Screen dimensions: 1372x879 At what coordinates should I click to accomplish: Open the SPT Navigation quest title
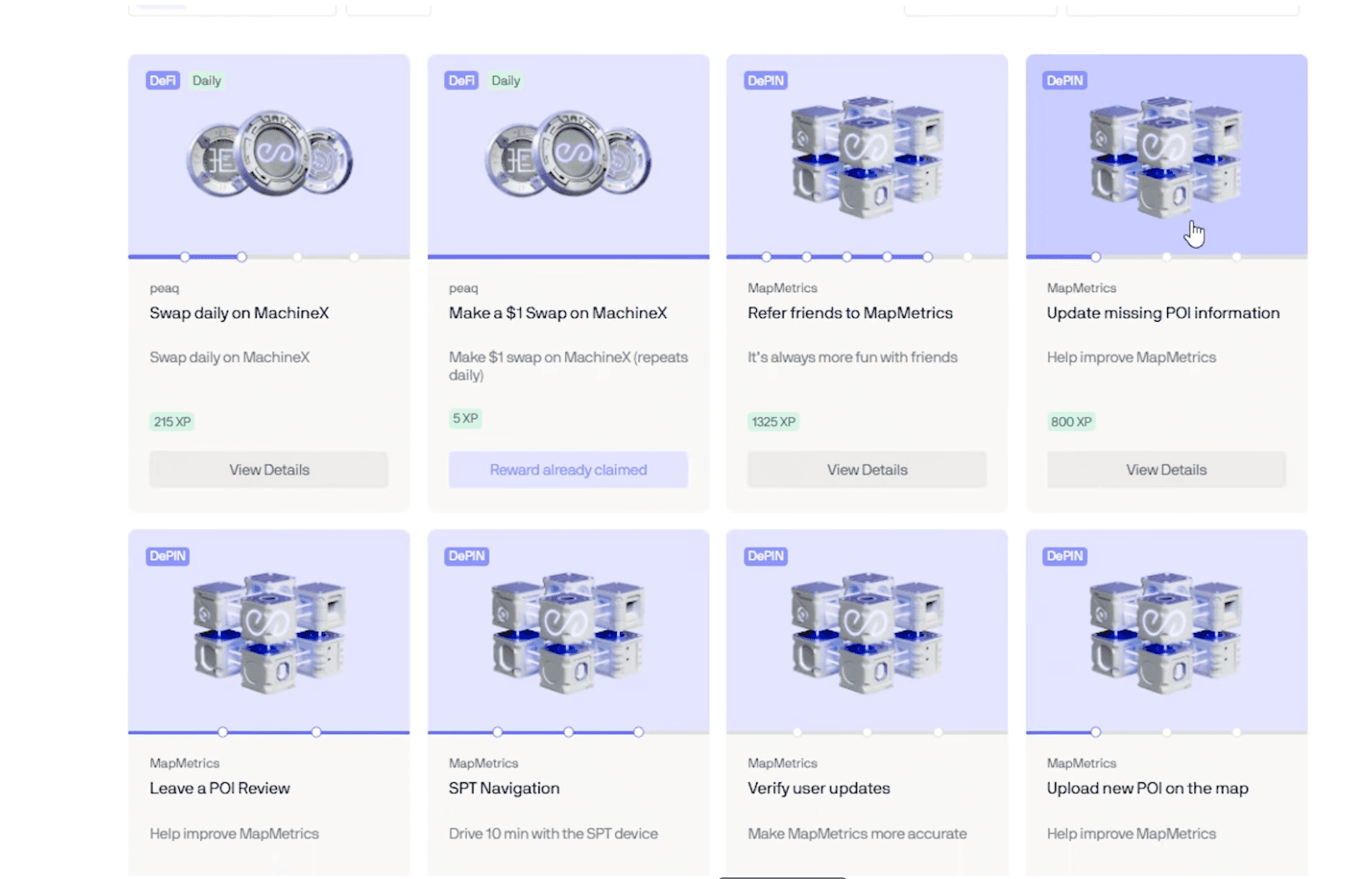(x=504, y=788)
